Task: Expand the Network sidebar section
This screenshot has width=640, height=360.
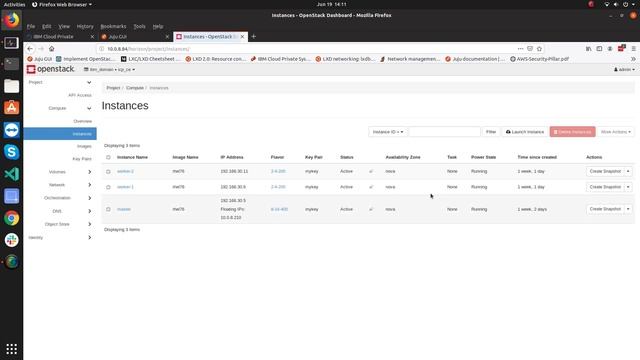Action: [60, 185]
